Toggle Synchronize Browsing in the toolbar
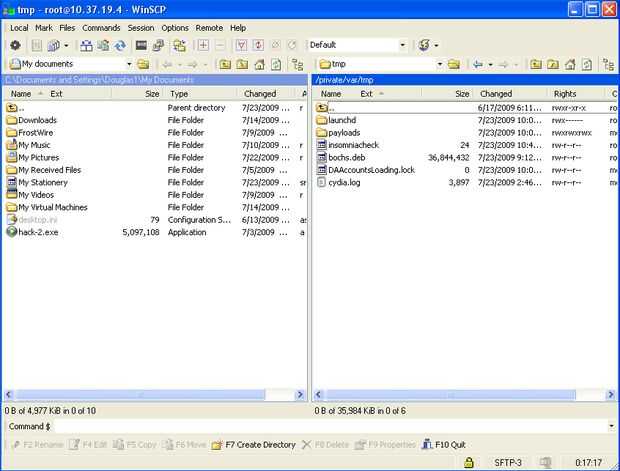The height and width of the screenshot is (471, 620). tap(179, 45)
